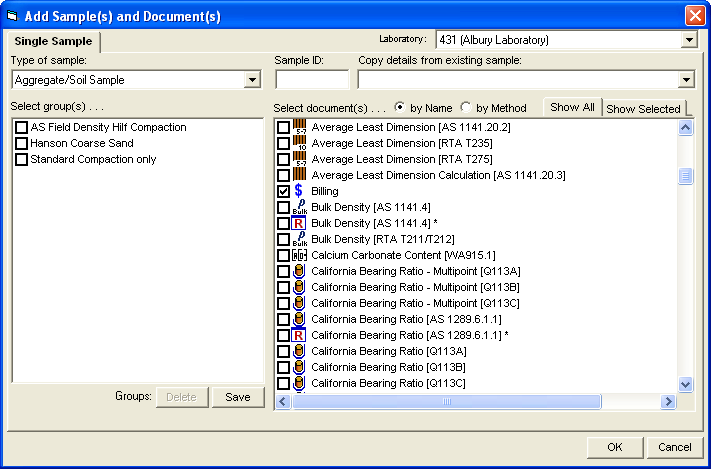This screenshot has width=711, height=469.
Task: Click the blue dollar Billing icon
Action: tap(299, 191)
